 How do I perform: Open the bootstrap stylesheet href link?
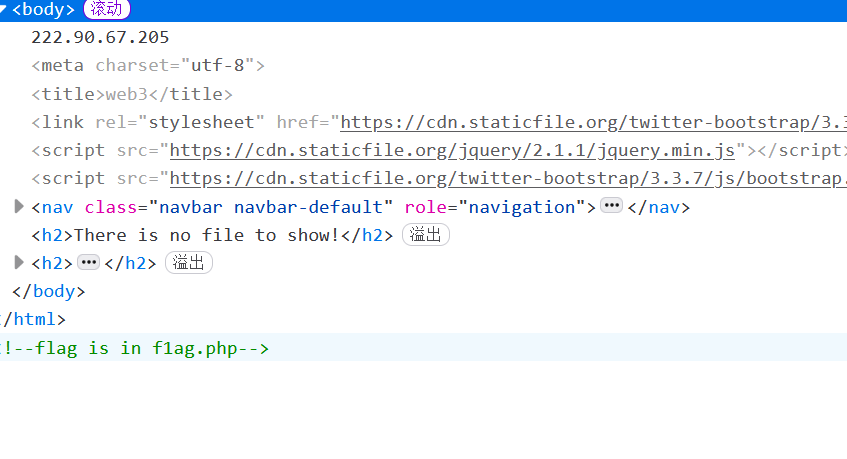593,122
